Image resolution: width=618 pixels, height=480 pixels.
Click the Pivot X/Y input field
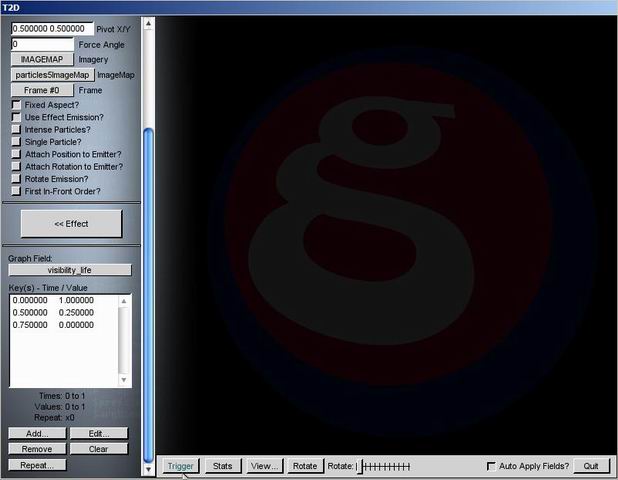pyautogui.click(x=52, y=29)
